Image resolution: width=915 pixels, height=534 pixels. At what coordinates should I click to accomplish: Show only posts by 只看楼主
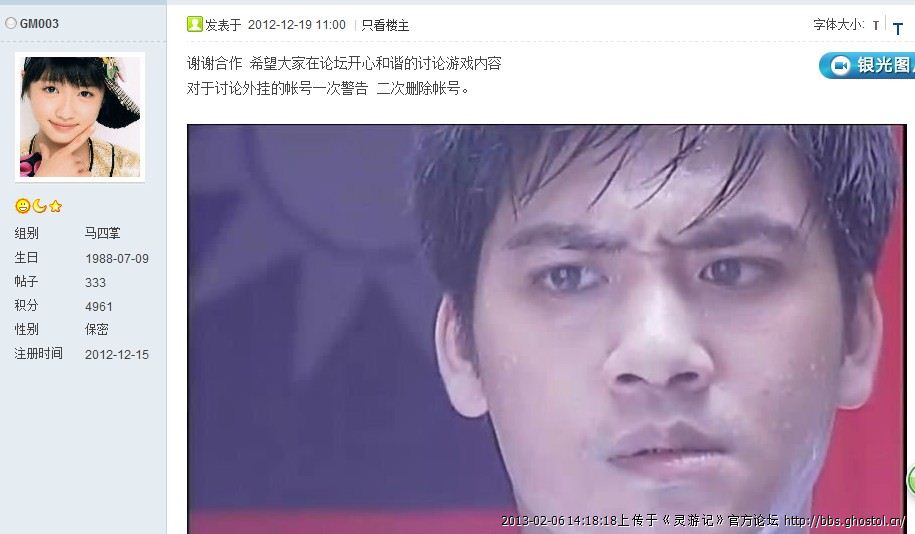click(385, 25)
